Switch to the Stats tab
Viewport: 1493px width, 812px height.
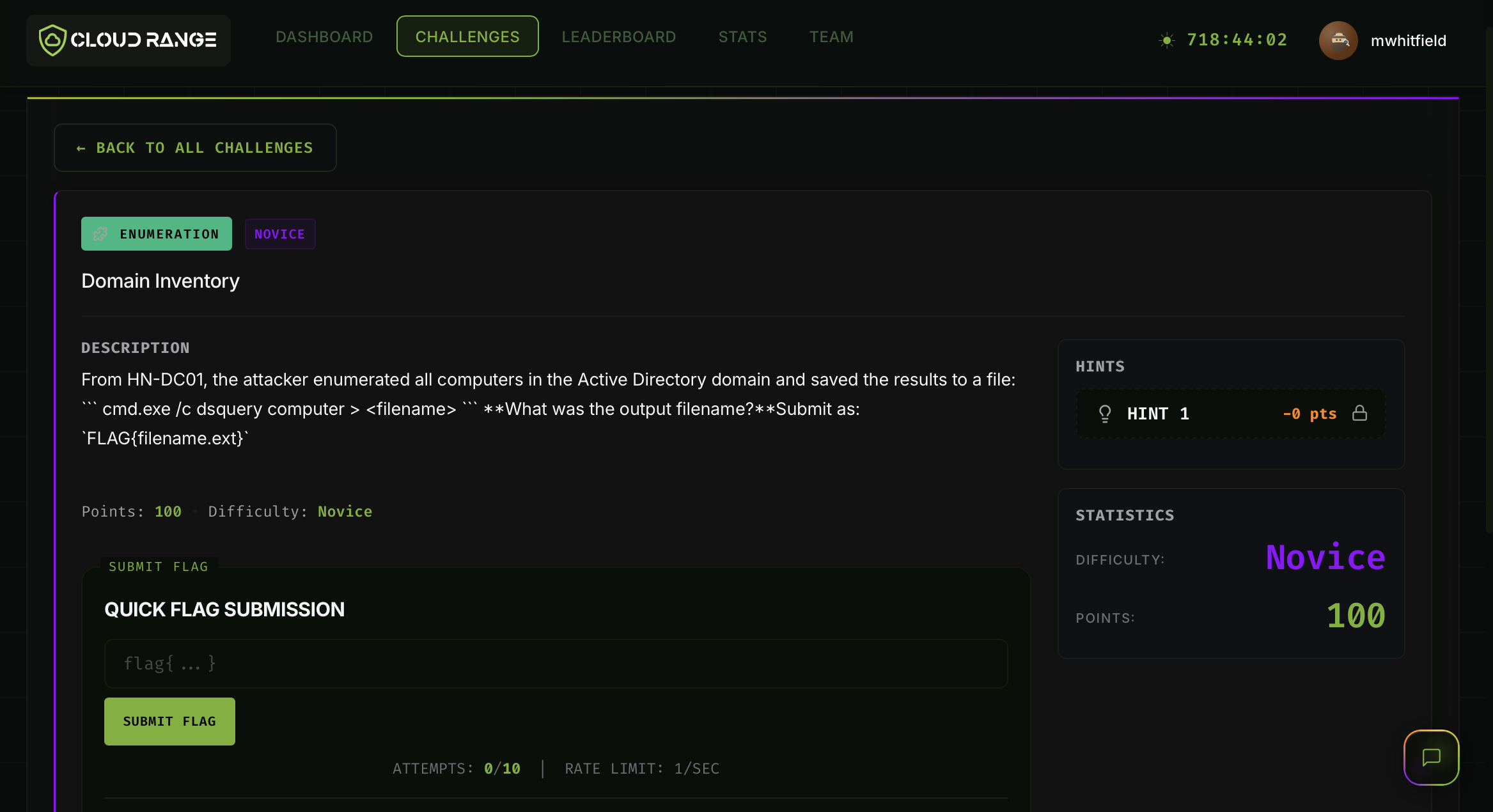(742, 36)
